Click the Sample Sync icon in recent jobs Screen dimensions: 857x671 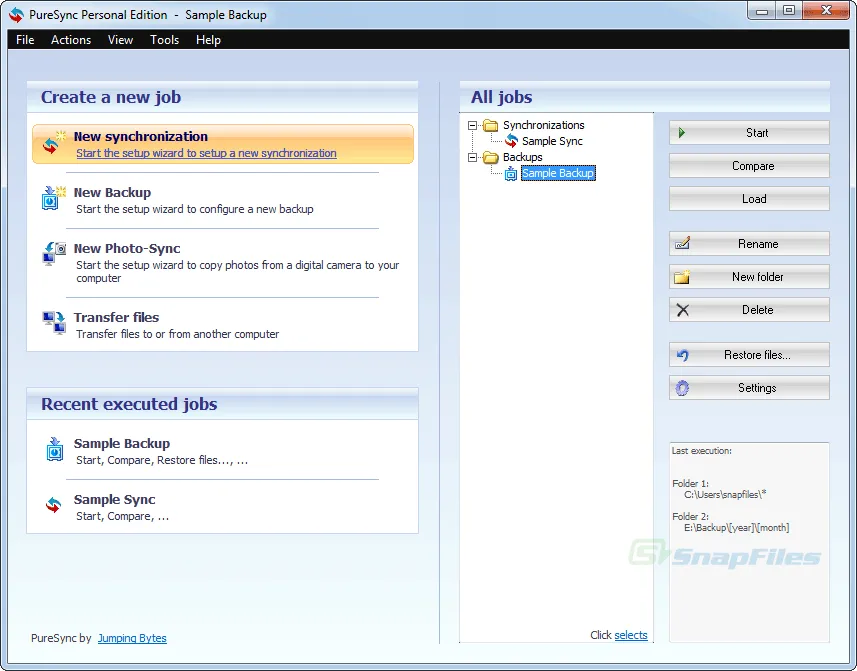[x=54, y=504]
